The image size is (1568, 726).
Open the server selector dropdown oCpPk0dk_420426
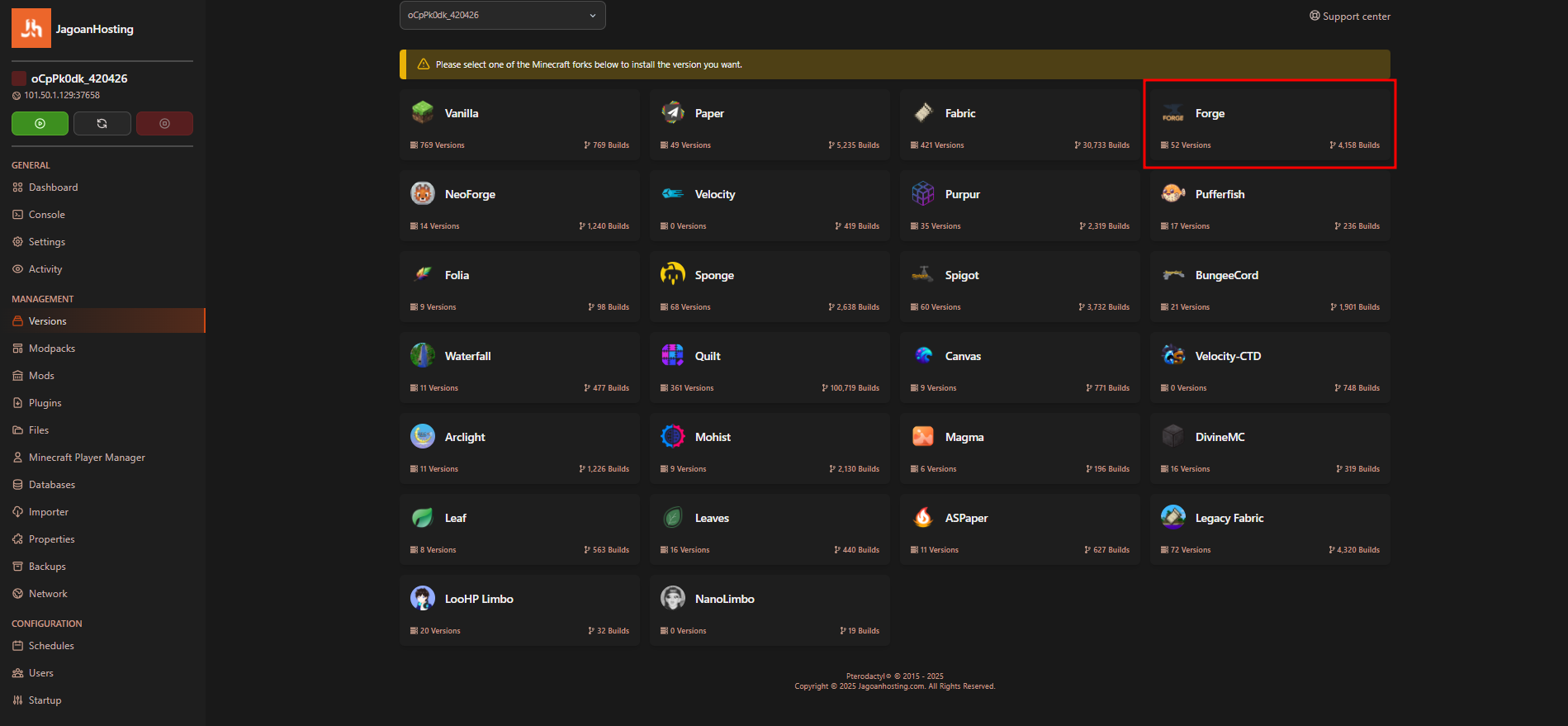click(502, 15)
